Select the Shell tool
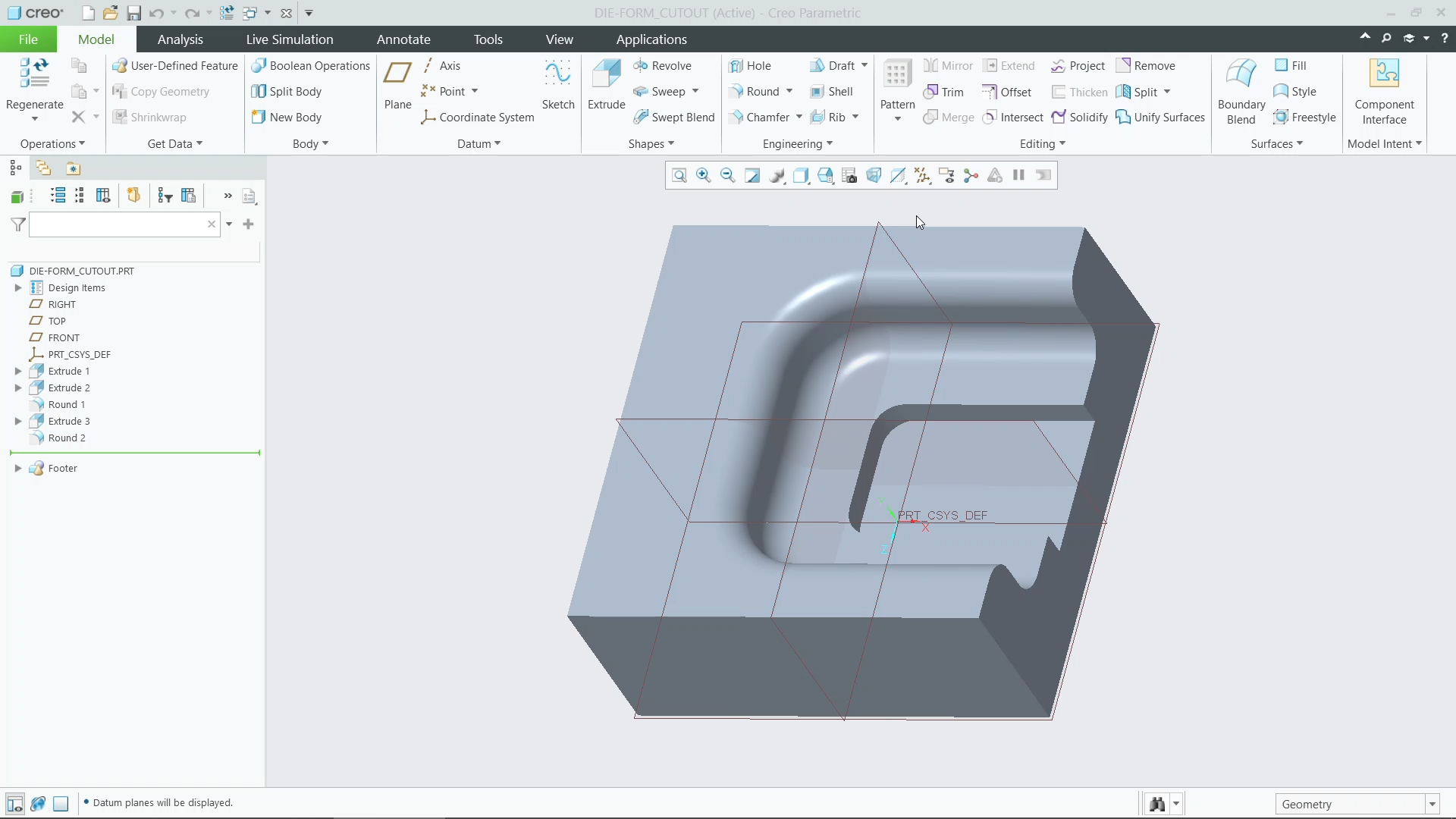 831,92
